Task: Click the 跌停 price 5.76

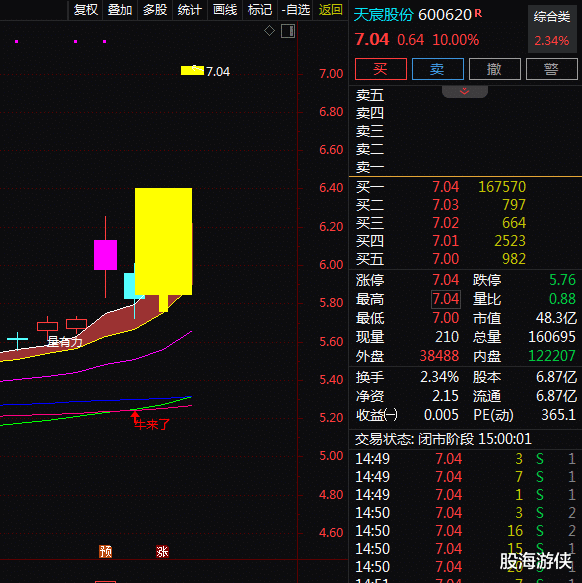Action: (x=562, y=280)
